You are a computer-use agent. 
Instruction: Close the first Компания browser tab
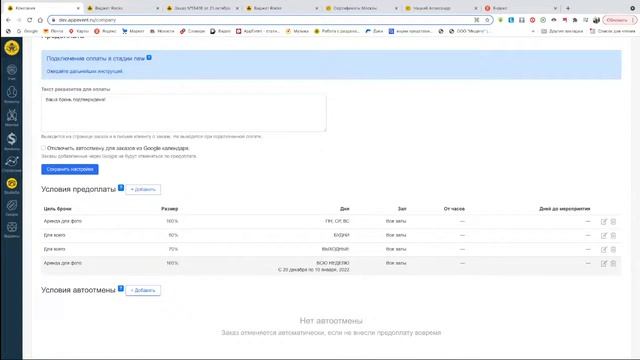click(78, 8)
